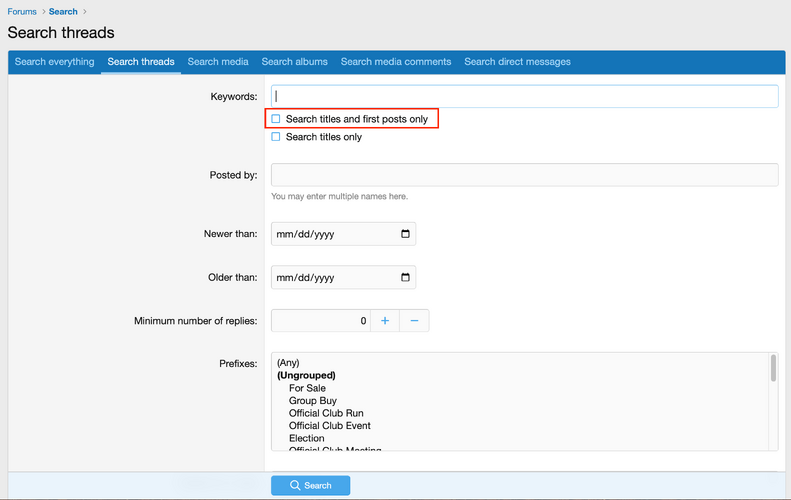This screenshot has height=500, width=791.
Task: Click the minimum replies number field
Action: 321,320
